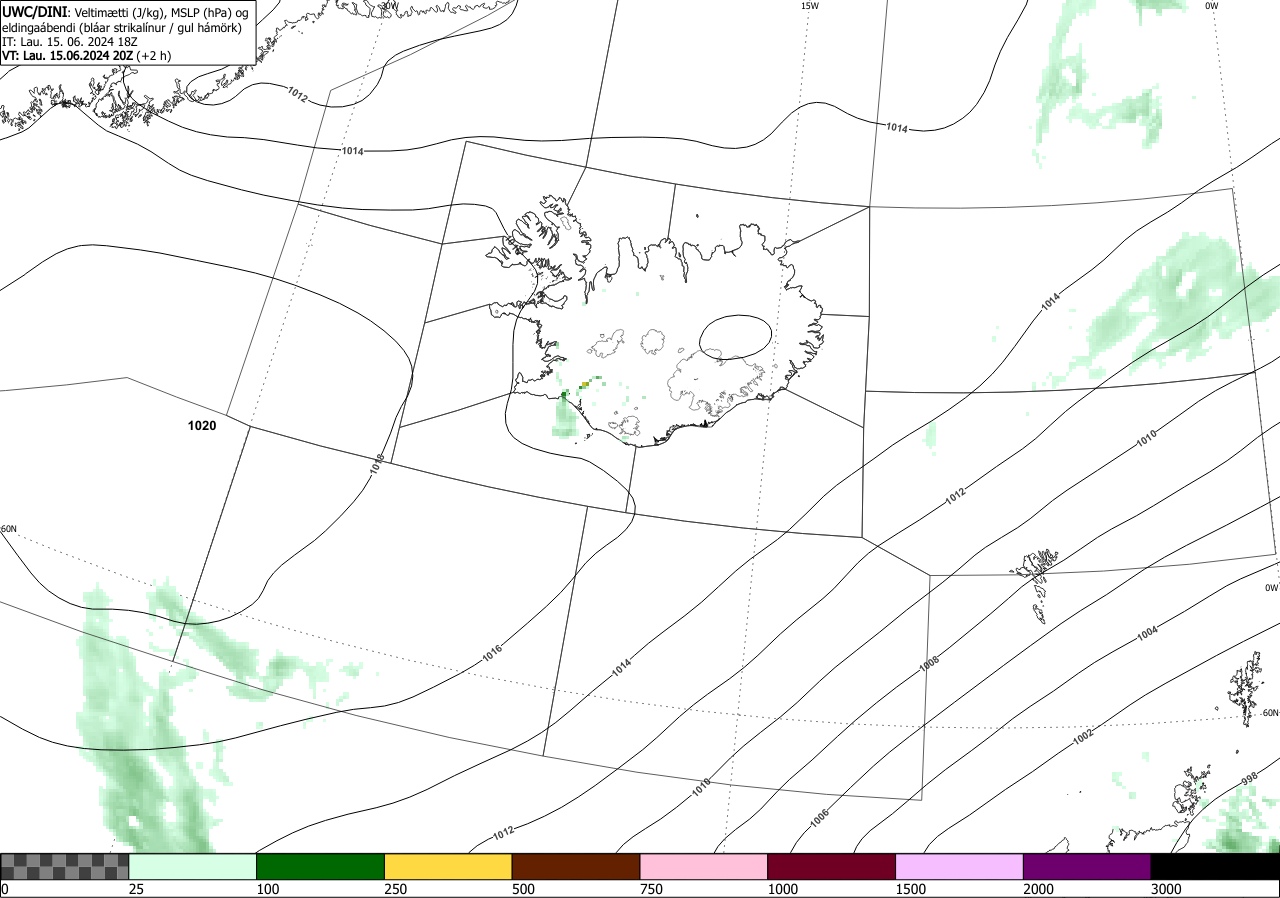Choose the black legend swatch above 3000
This screenshot has height=898, width=1280.
coord(1215,866)
